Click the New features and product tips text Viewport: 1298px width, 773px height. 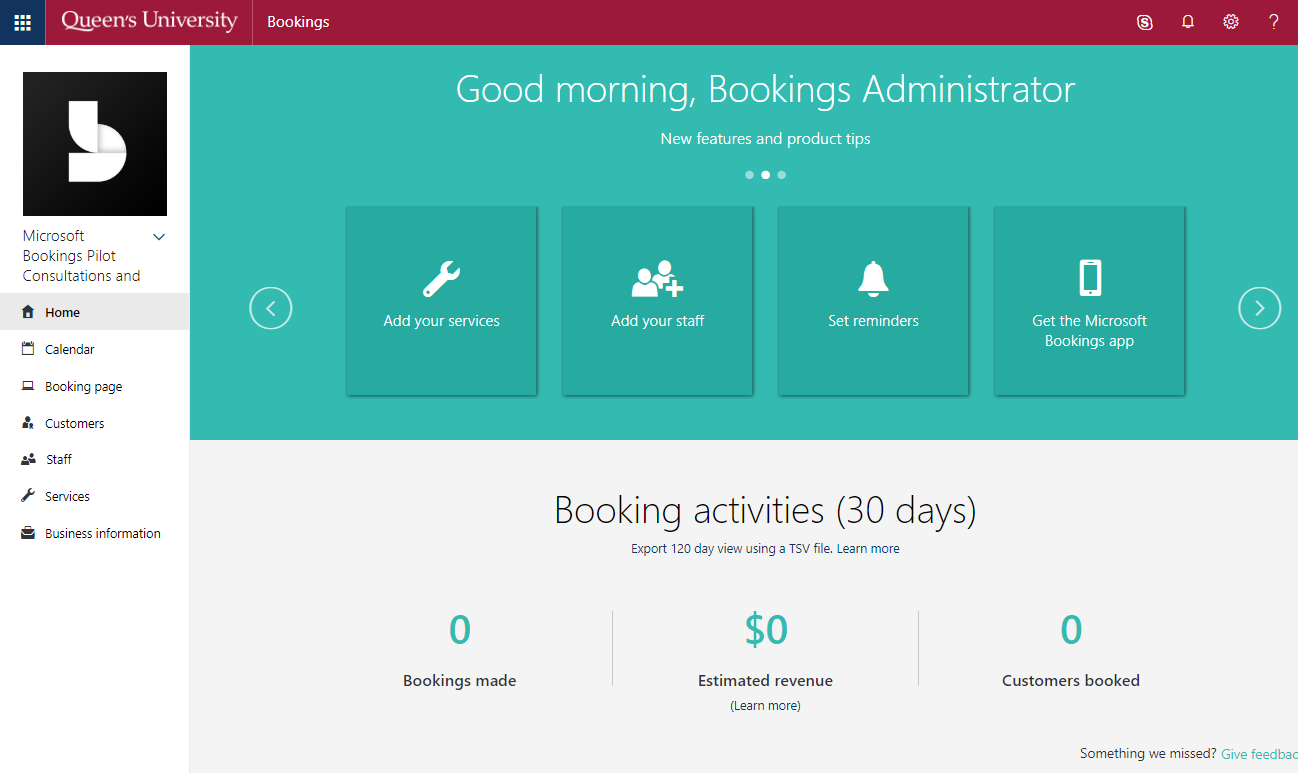(765, 139)
